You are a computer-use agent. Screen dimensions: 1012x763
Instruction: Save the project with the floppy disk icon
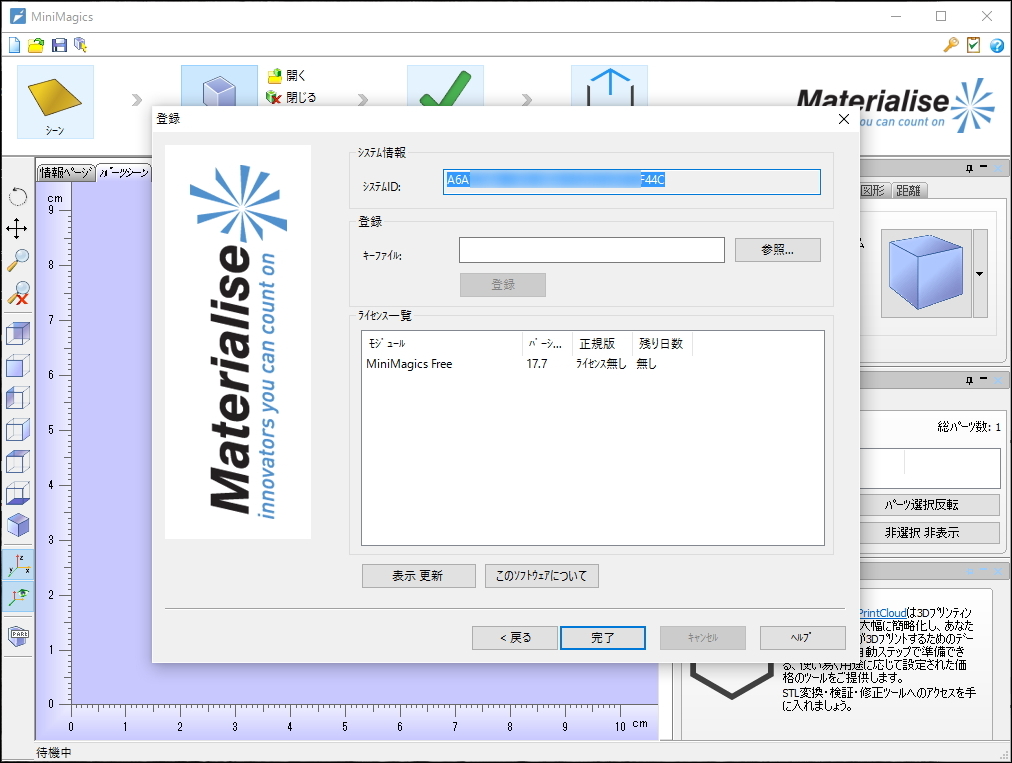(59, 44)
